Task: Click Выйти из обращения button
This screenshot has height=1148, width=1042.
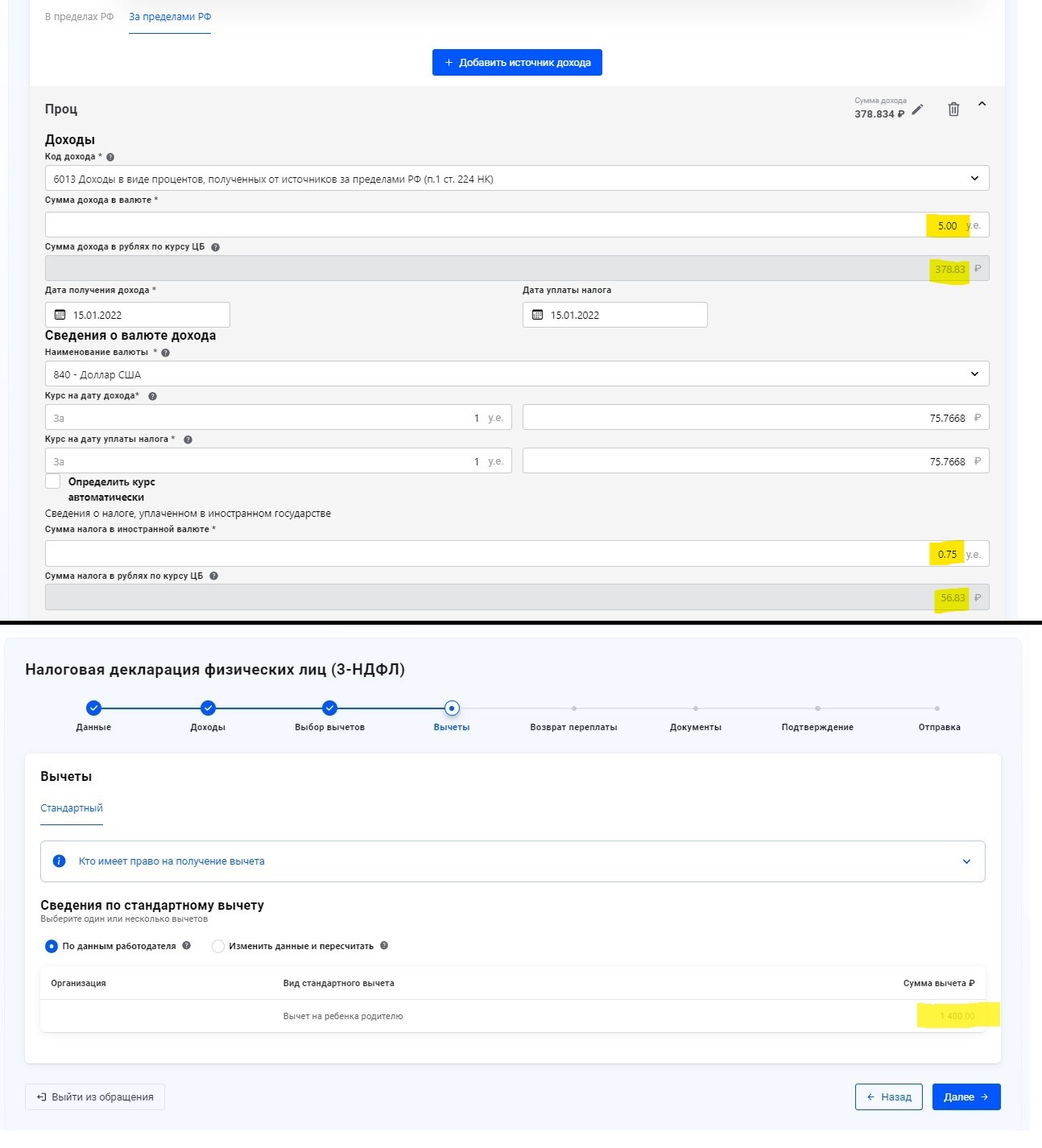Action: 95,1096
